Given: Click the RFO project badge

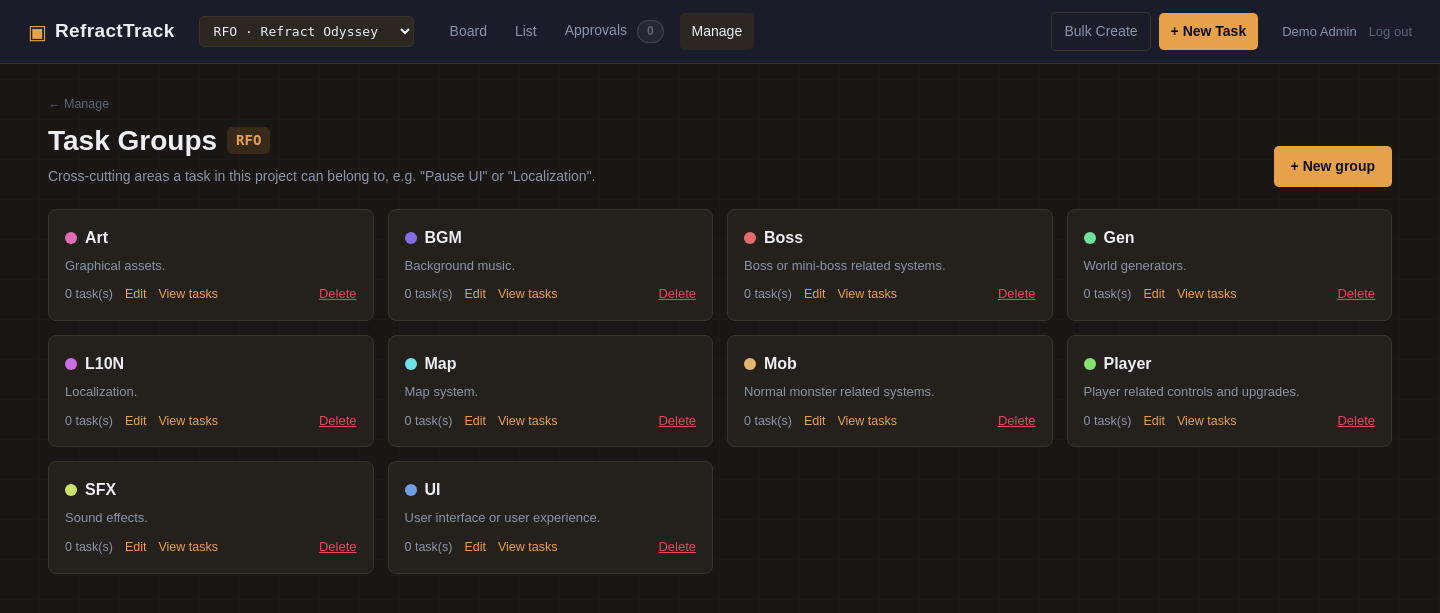Looking at the screenshot, I should point(248,140).
